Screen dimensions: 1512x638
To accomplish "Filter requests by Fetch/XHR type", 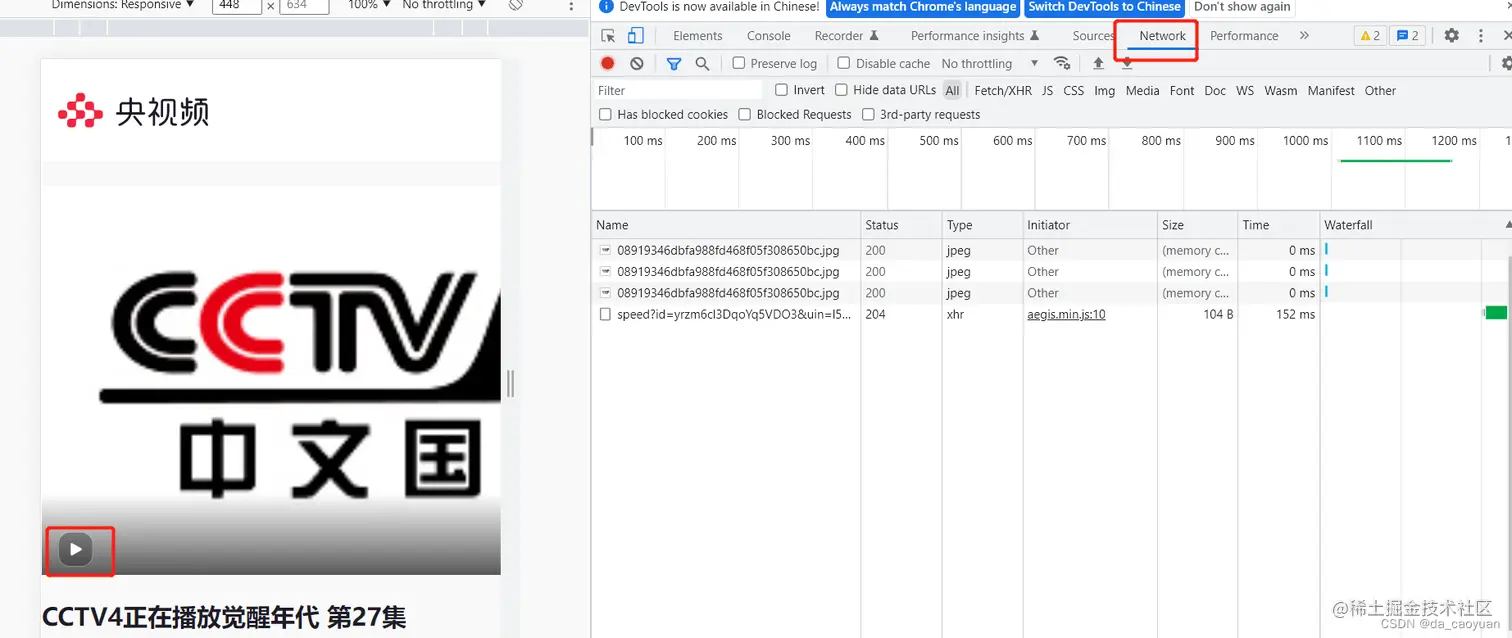I will click(1003, 90).
